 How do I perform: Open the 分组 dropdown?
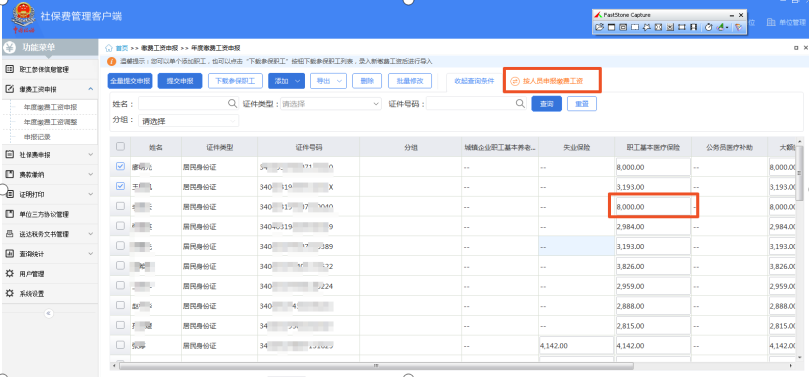click(188, 121)
